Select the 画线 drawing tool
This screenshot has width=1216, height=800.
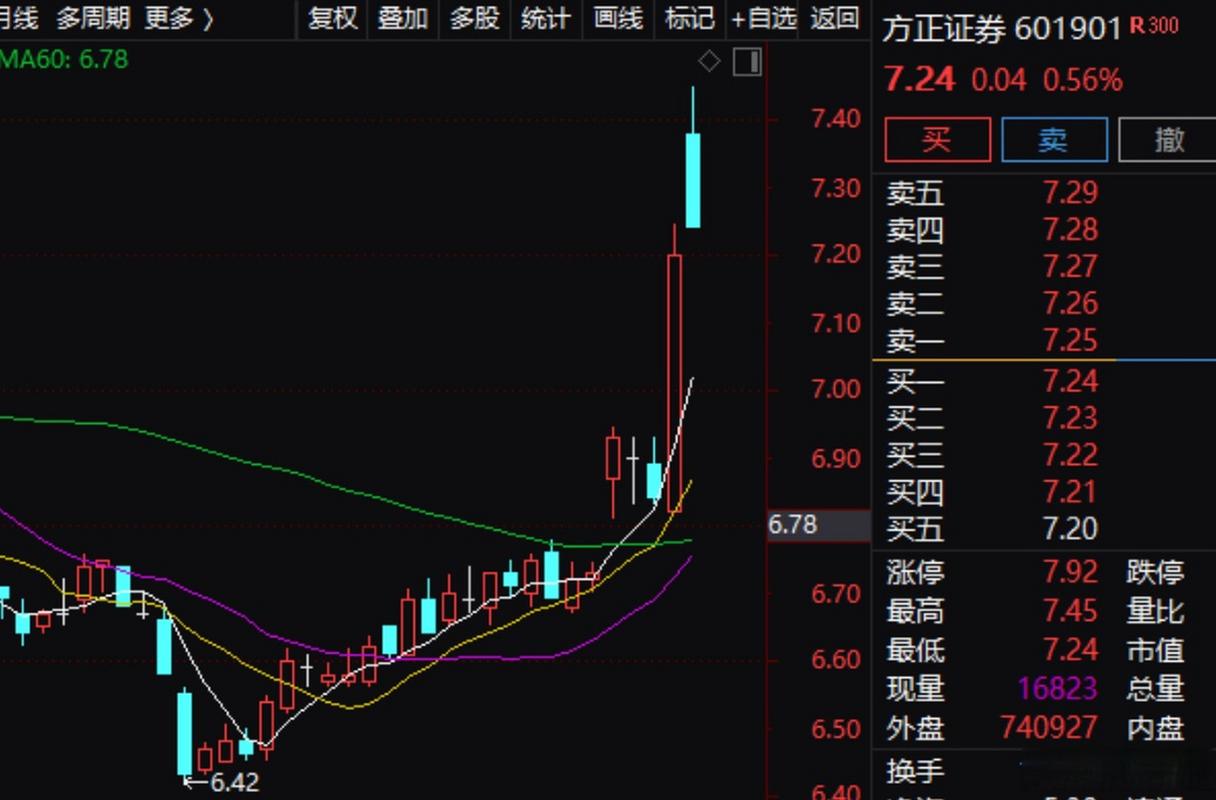coord(617,19)
